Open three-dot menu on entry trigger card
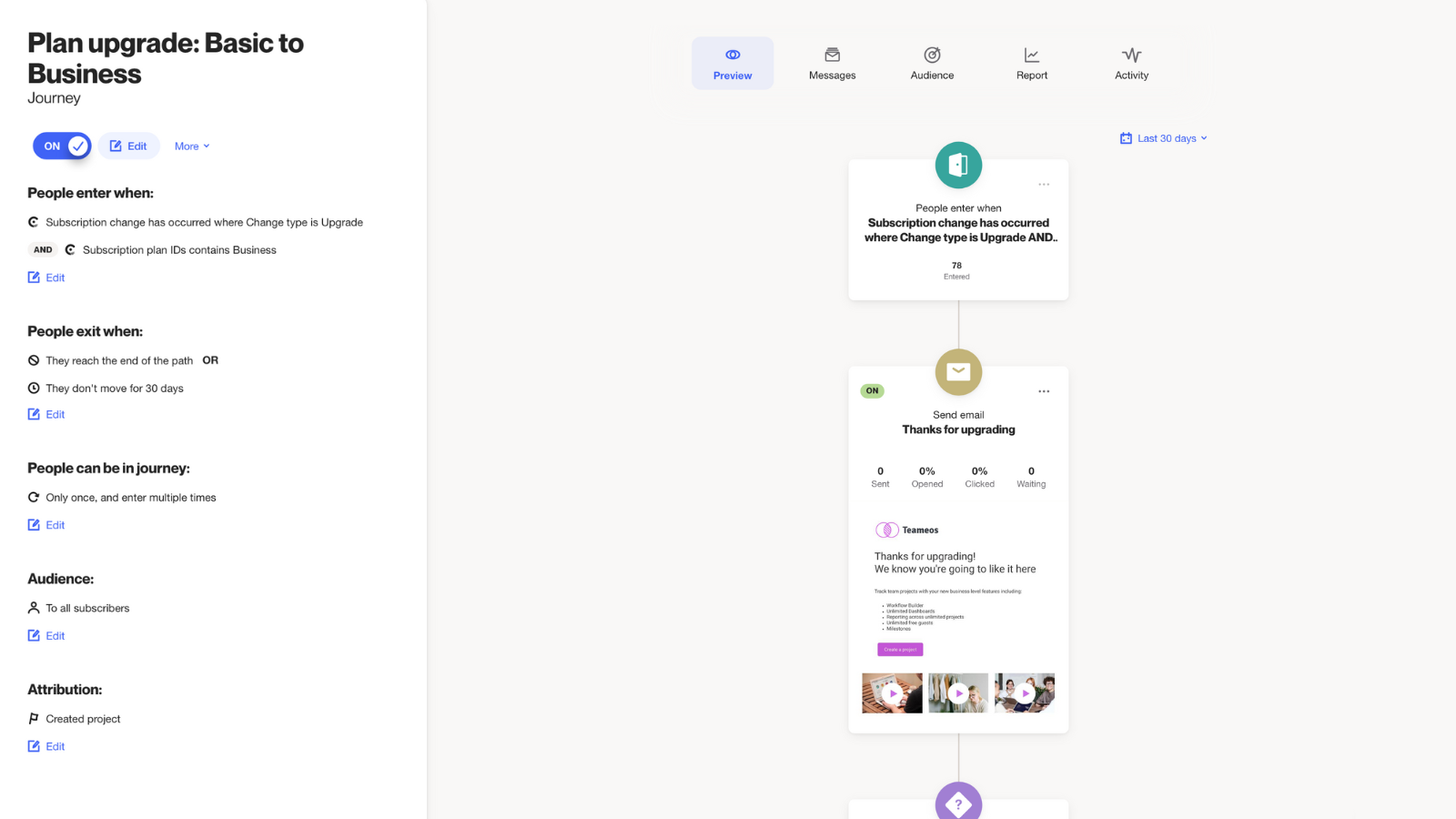Viewport: 1456px width, 819px height. coord(1044,185)
